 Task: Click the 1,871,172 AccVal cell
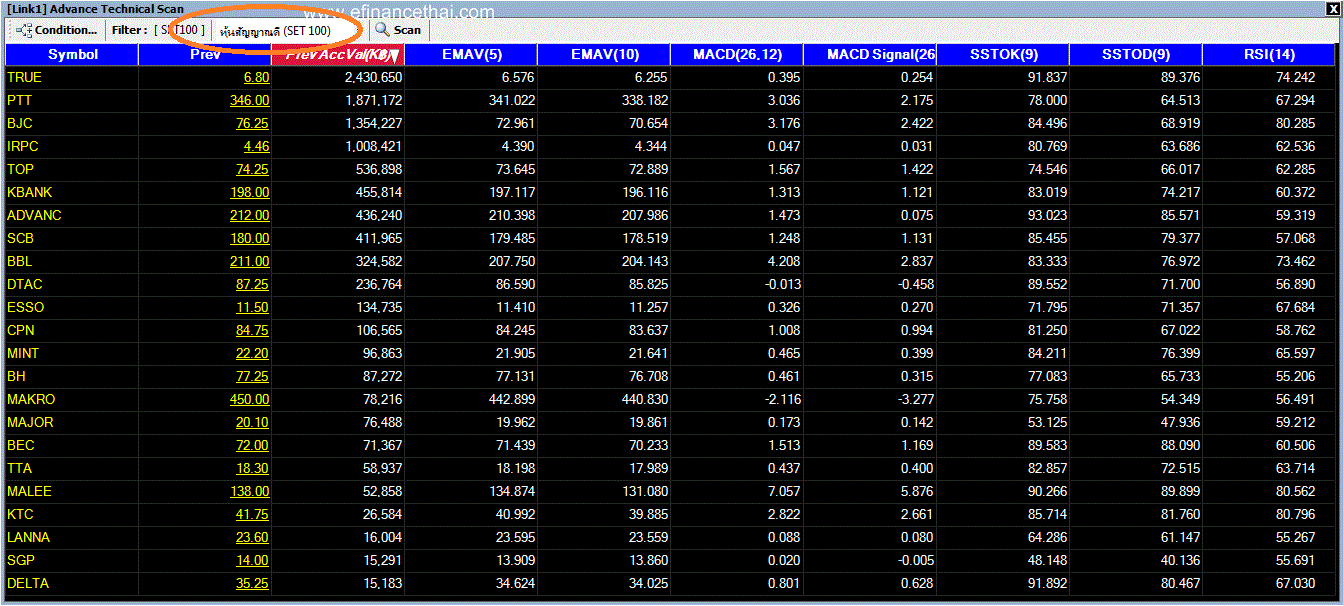(373, 100)
